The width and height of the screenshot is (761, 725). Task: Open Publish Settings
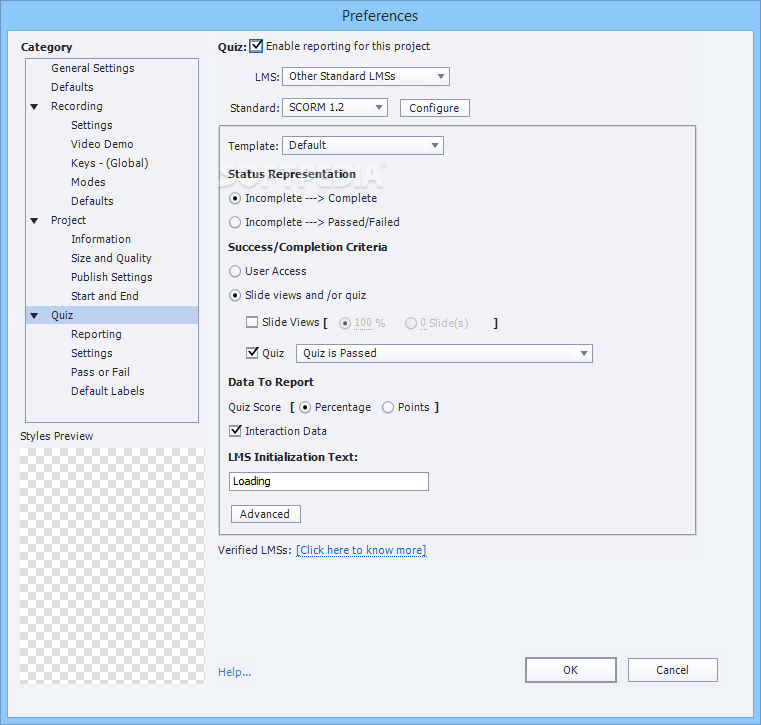(112, 277)
